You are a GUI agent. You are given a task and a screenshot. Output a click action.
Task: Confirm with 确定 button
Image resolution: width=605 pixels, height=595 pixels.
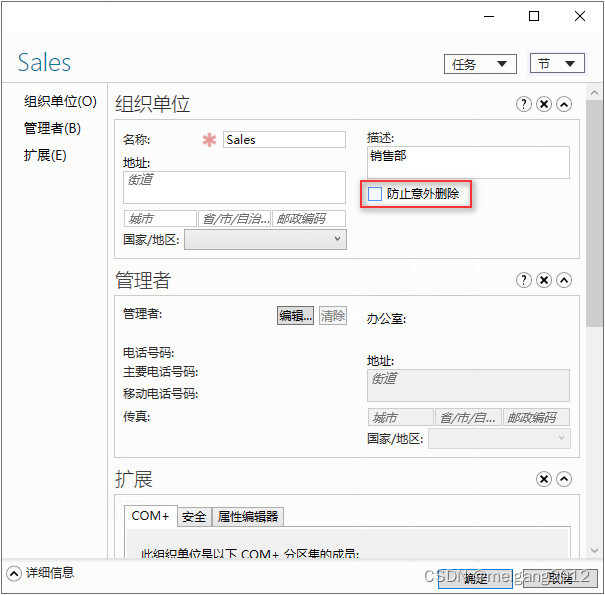(x=475, y=578)
